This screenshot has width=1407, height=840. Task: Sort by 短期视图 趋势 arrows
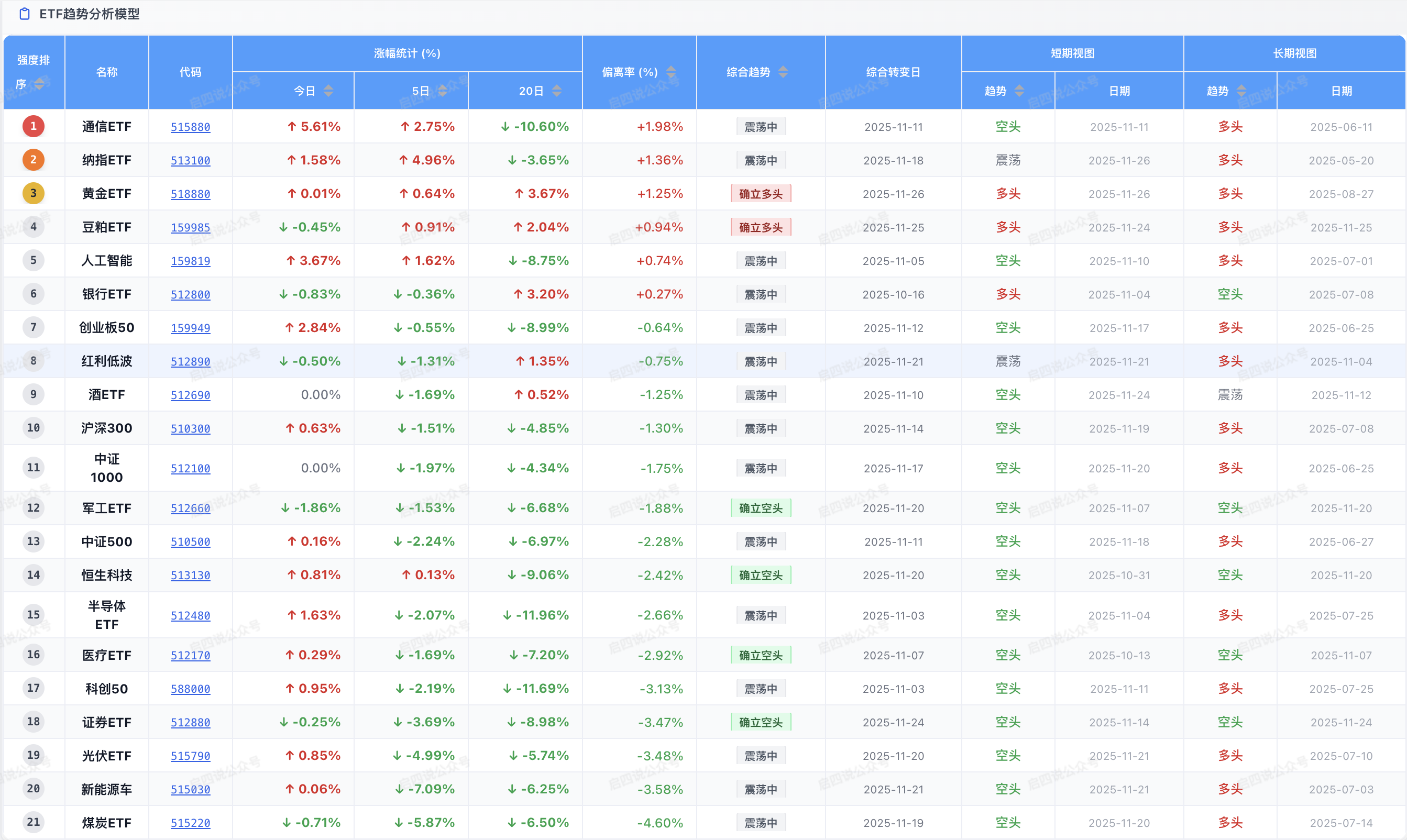pyautogui.click(x=1019, y=91)
